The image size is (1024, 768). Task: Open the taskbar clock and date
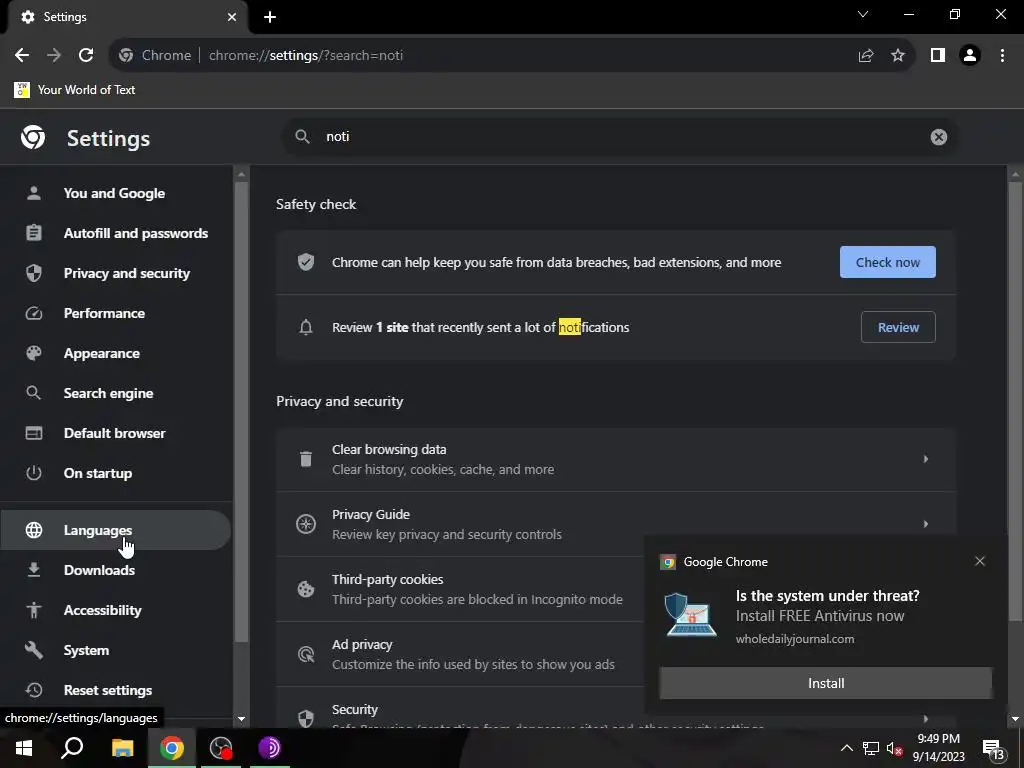click(938, 748)
